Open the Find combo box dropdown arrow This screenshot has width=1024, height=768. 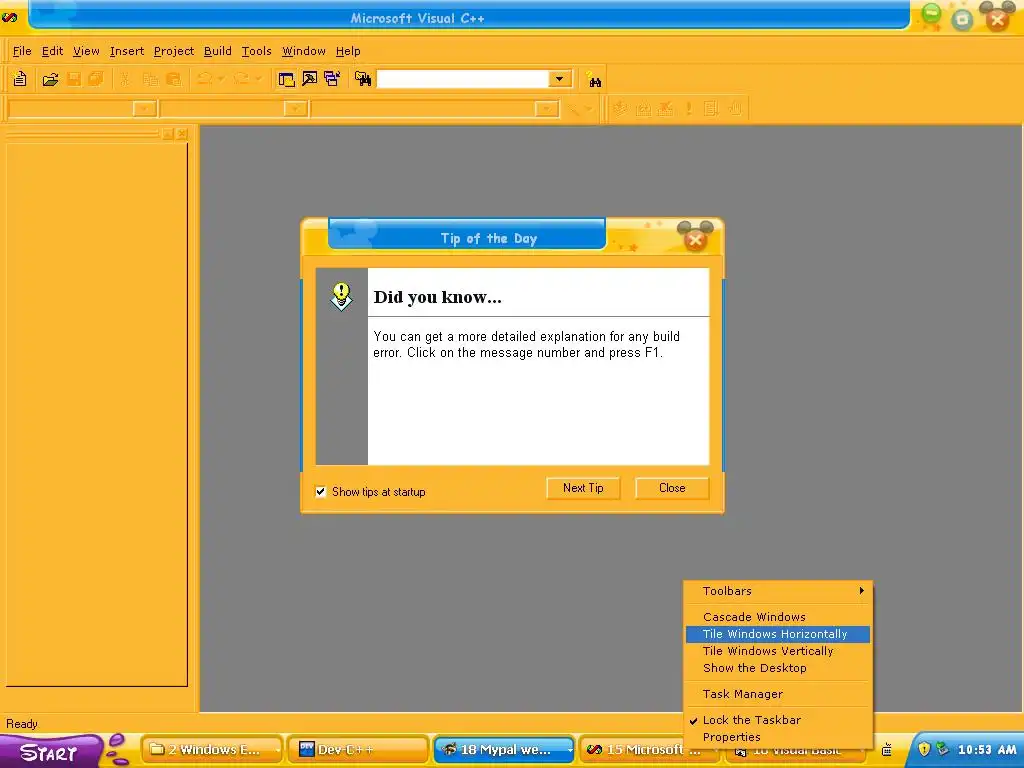click(559, 79)
